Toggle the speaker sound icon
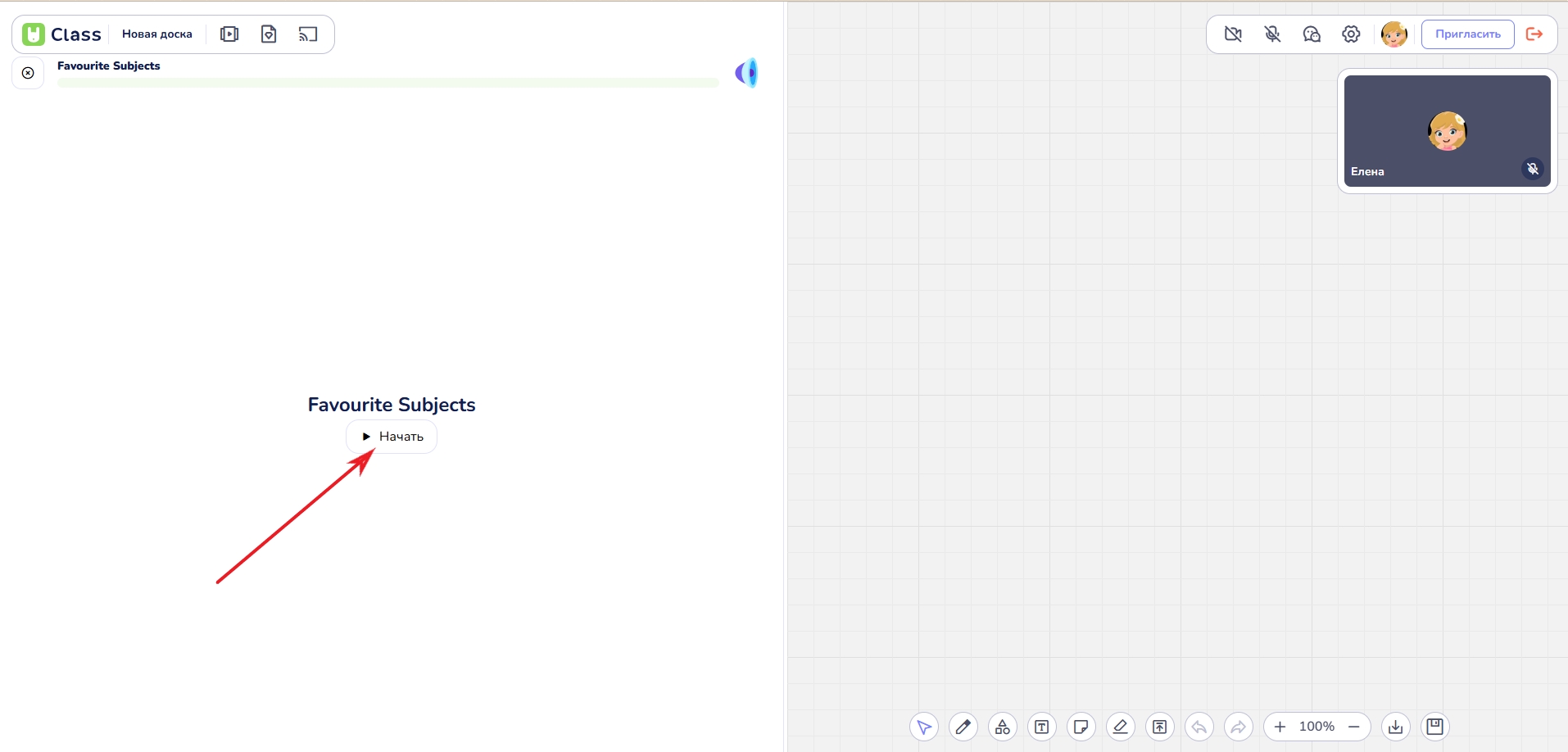The image size is (1568, 752). coord(746,73)
